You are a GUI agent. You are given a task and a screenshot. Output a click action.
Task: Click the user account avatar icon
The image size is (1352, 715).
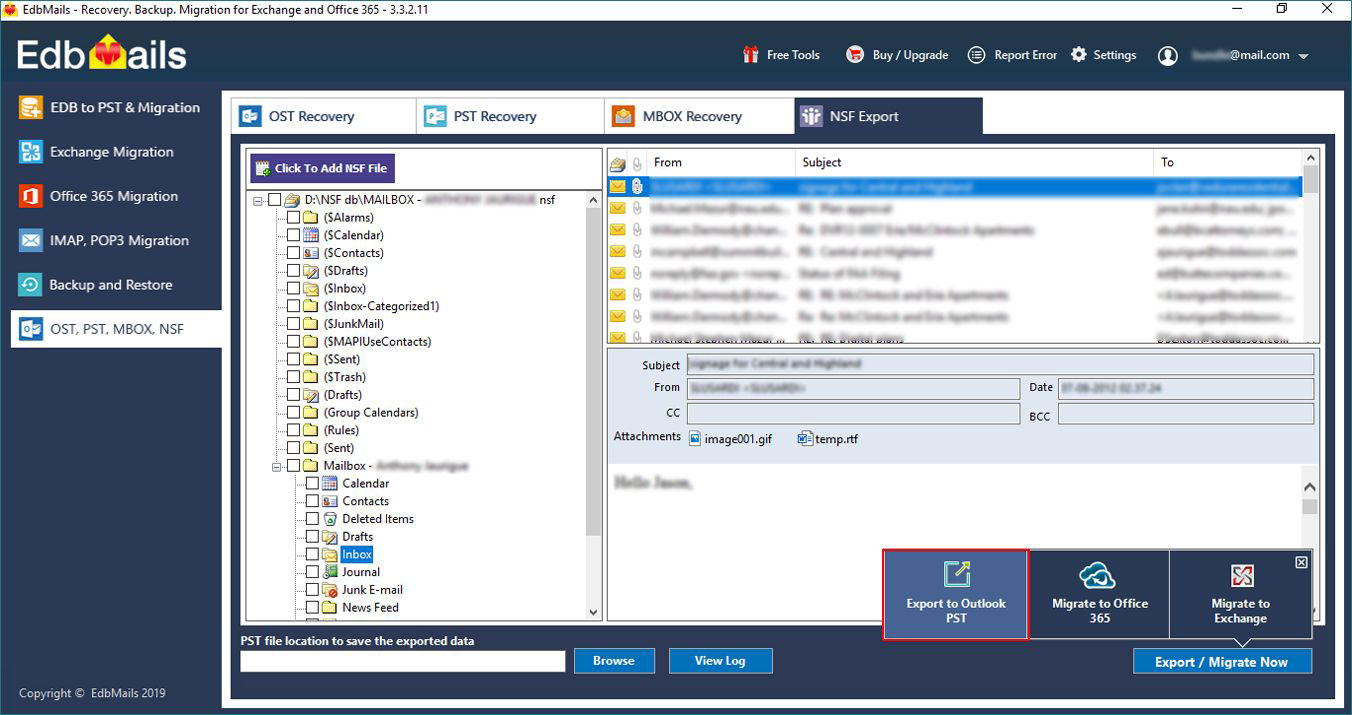[1167, 56]
